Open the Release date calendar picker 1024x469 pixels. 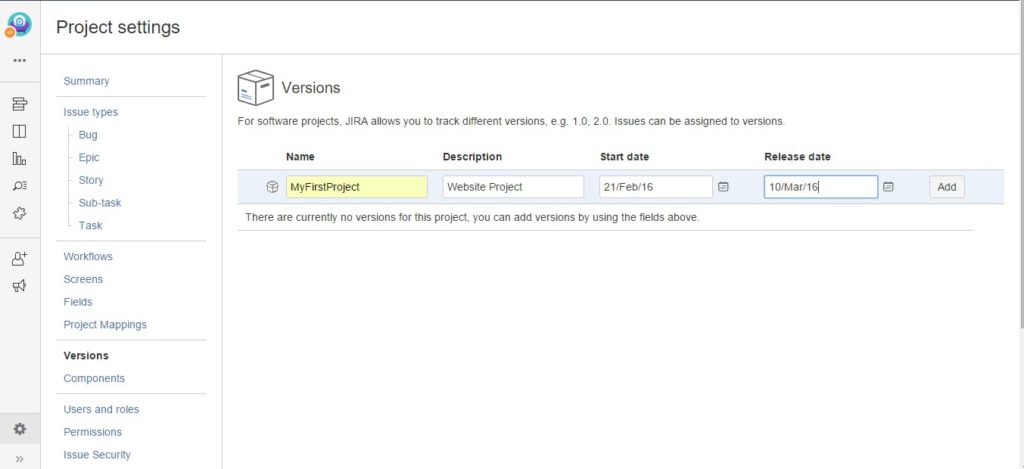(x=888, y=187)
